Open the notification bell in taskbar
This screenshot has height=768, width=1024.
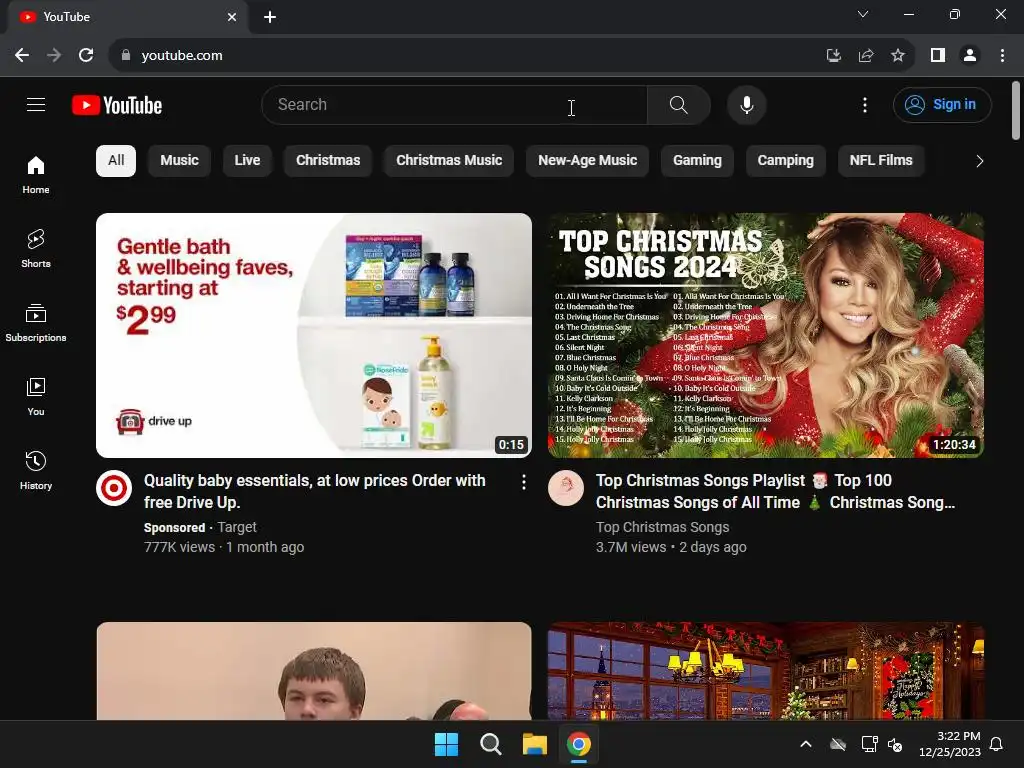996,744
